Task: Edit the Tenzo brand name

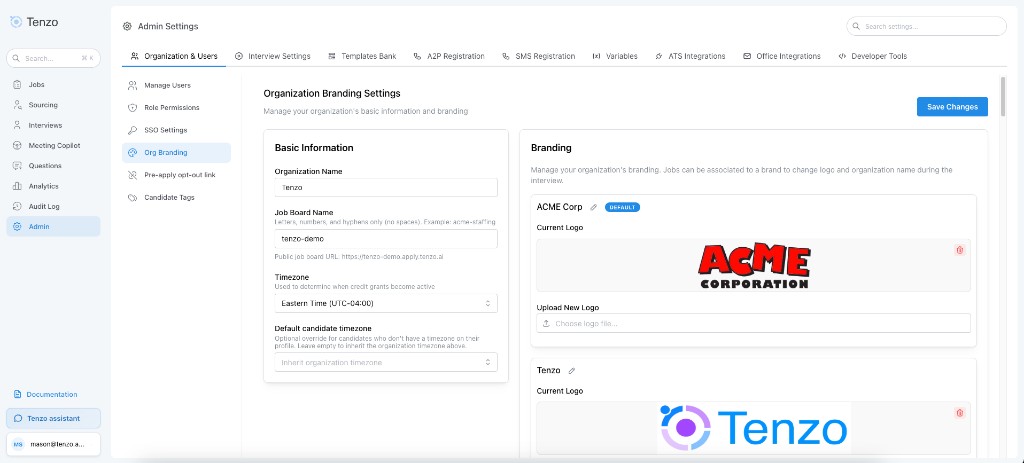Action: (572, 371)
